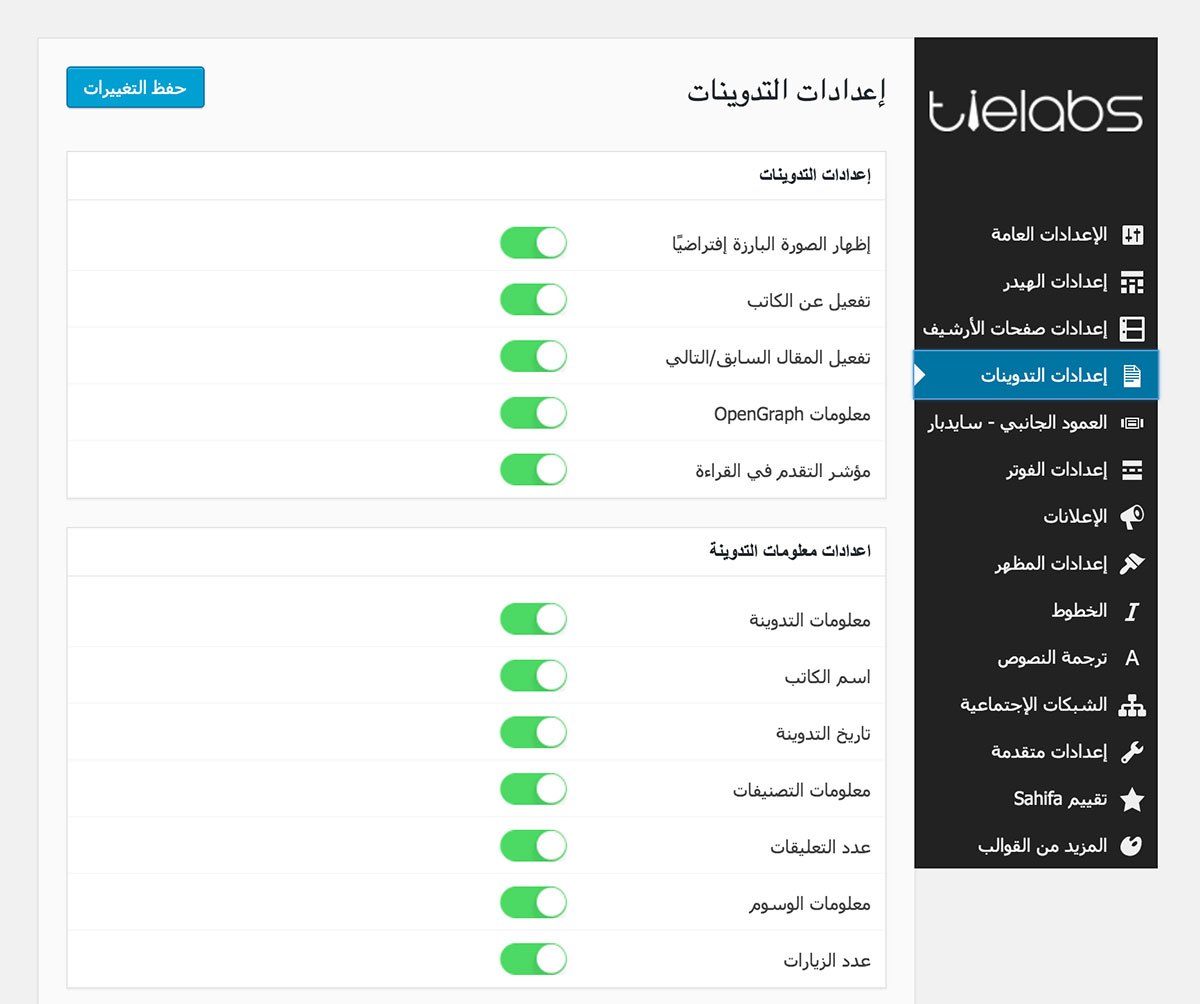Click the letter A icon beside ترجمة النصوص
Viewport: 1200px width, 1004px height.
1132,658
